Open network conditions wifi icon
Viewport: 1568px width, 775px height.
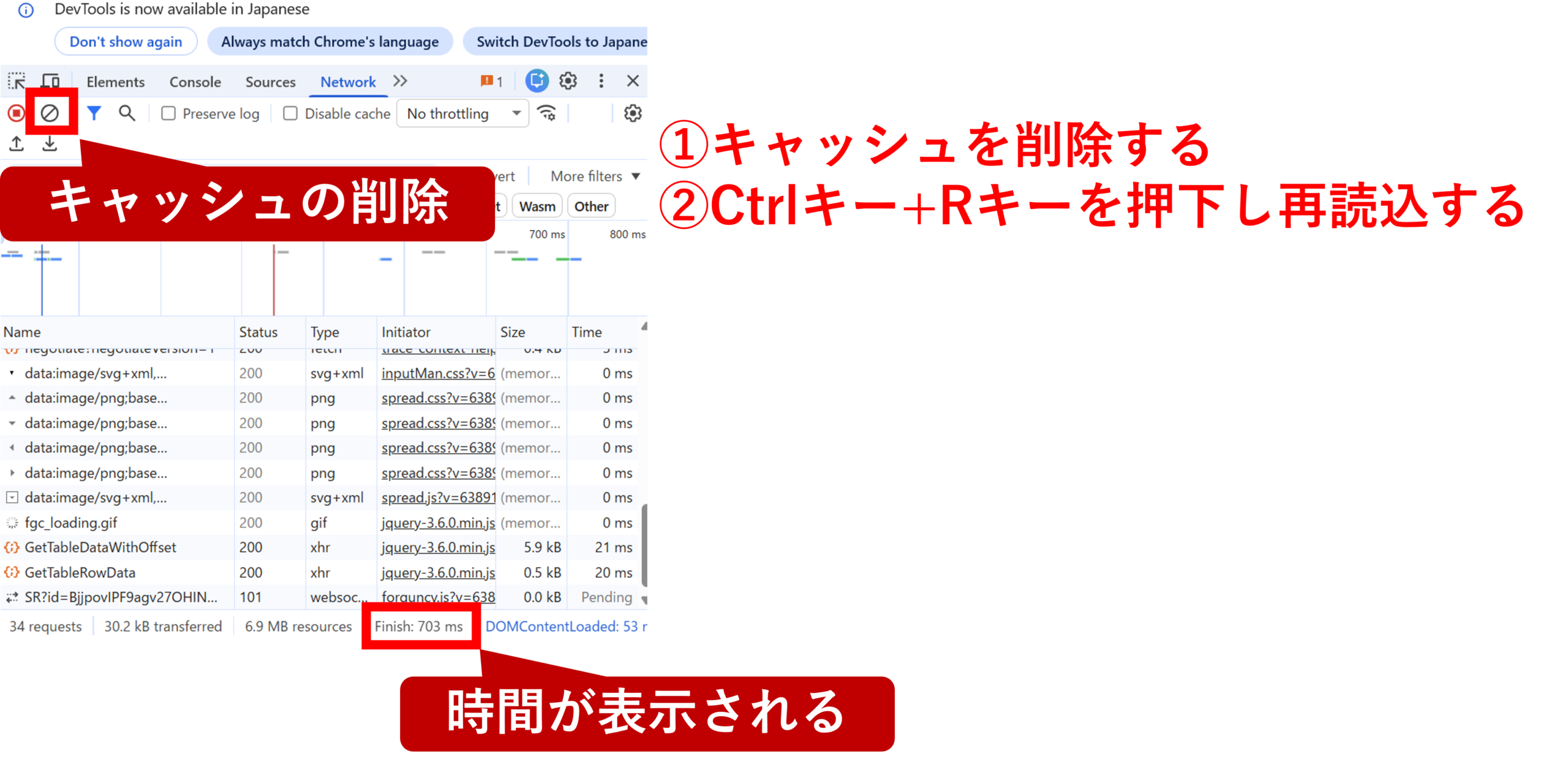546,113
